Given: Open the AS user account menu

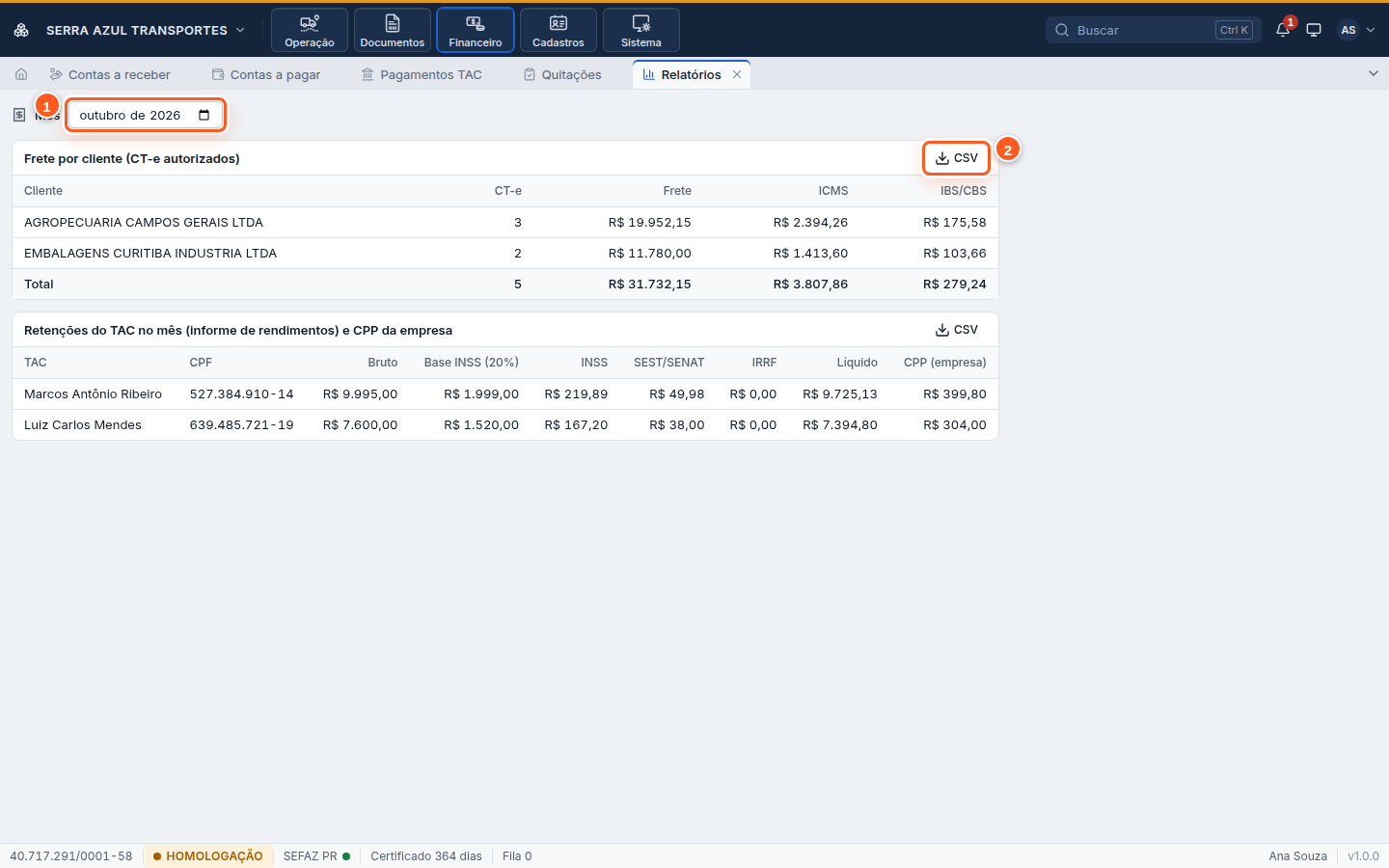Looking at the screenshot, I should (x=1356, y=30).
